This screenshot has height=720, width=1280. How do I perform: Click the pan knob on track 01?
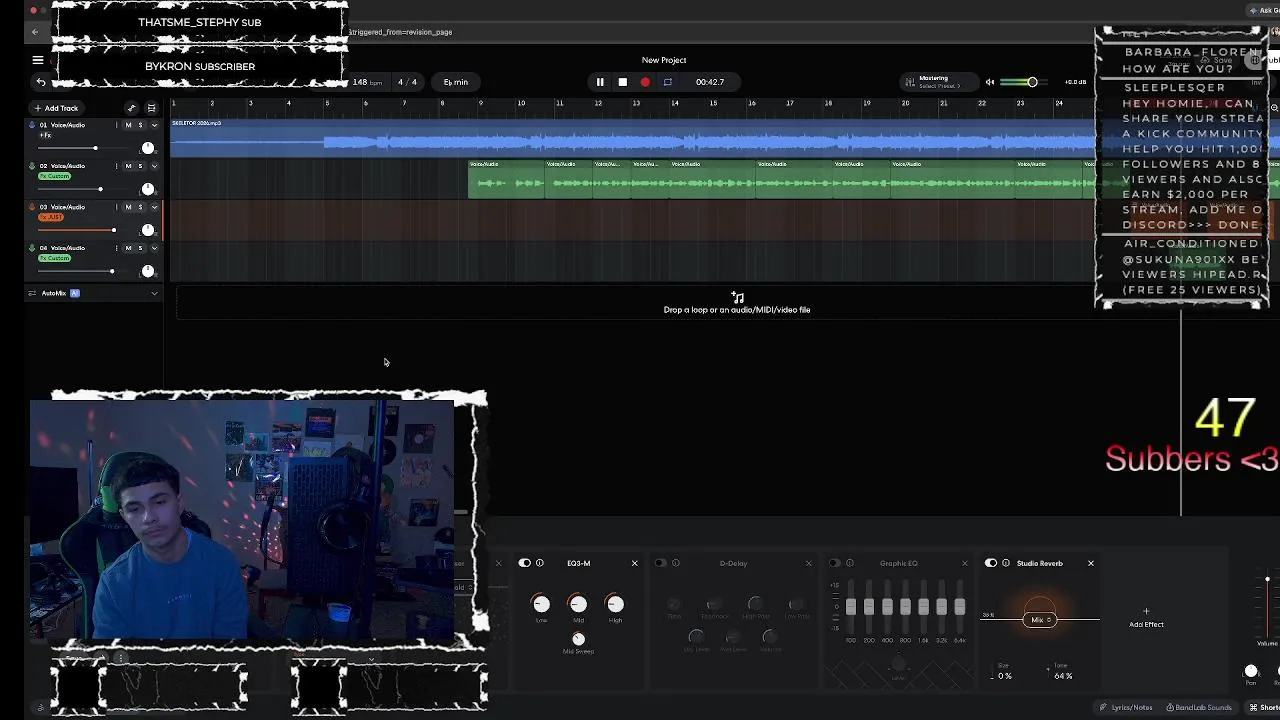click(148, 148)
